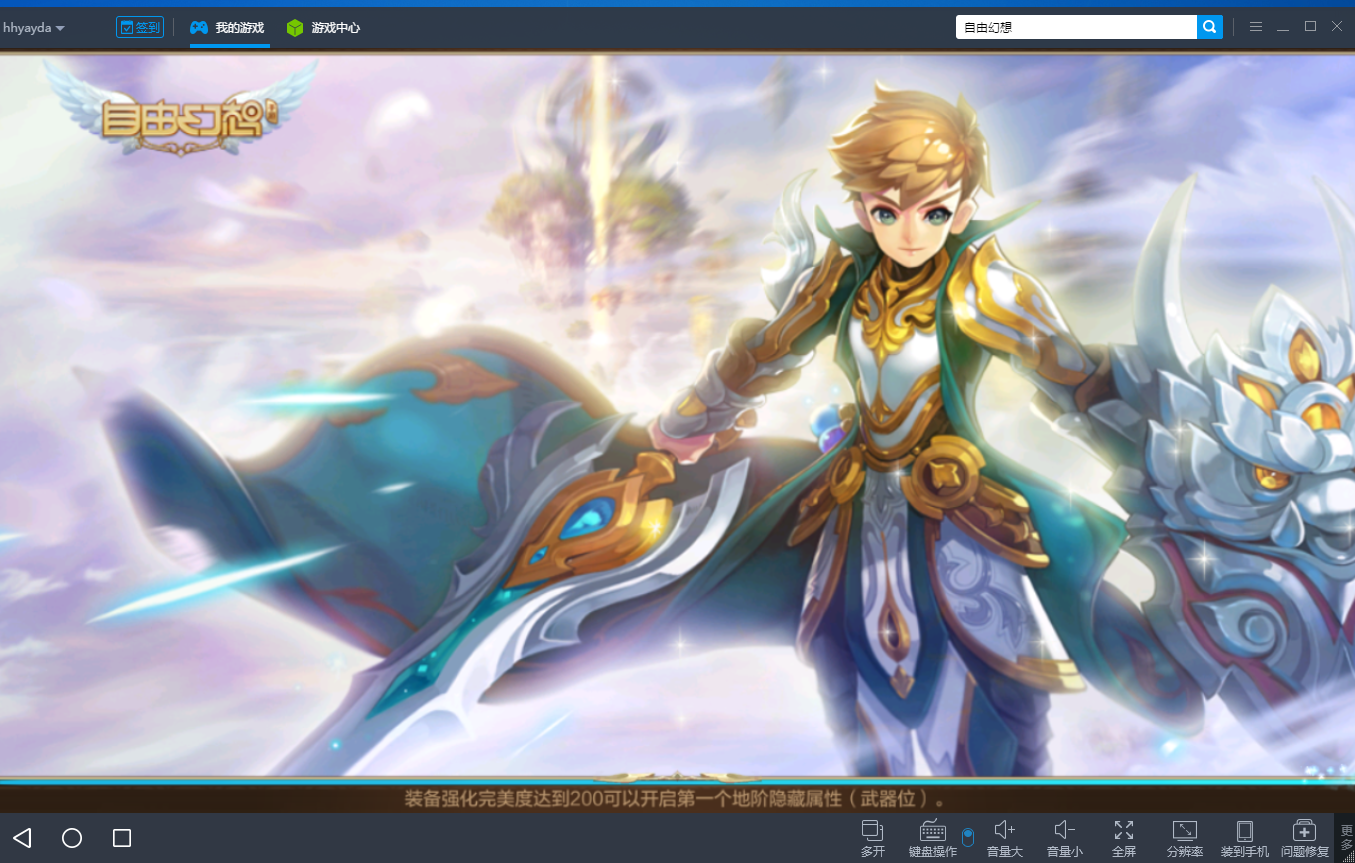Screen dimensions: 1355x863
Task: Increase volume with 音量大
Action: click(1005, 838)
